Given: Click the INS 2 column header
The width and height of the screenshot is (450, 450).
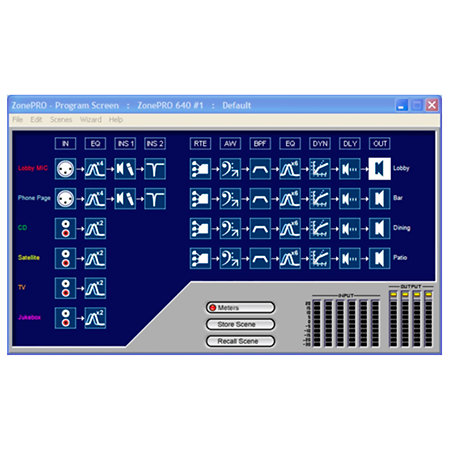Looking at the screenshot, I should (x=155, y=144).
